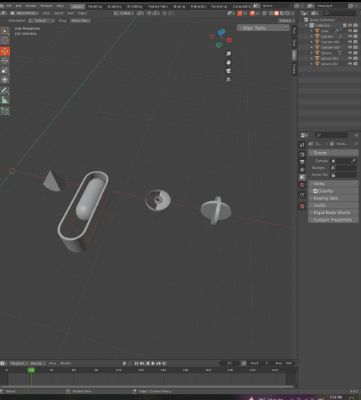The height and width of the screenshot is (400, 361).
Task: Click the green current-frame marker
Action: (31, 370)
